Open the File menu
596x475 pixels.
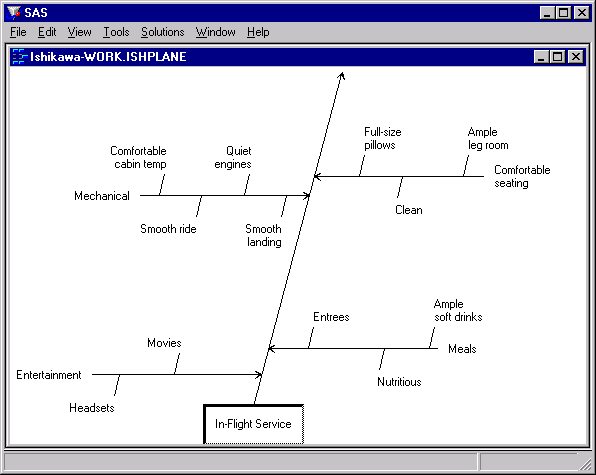18,32
